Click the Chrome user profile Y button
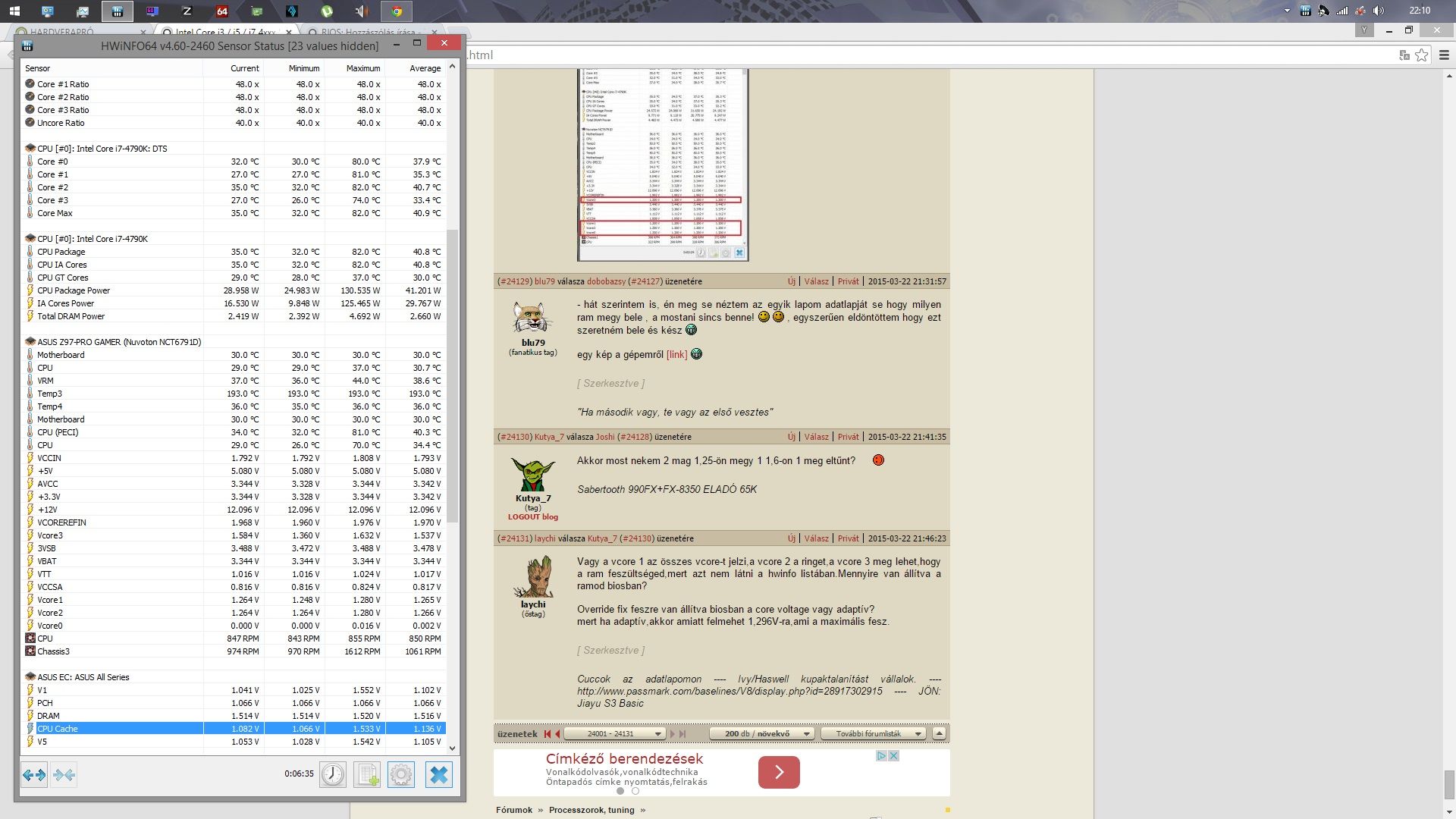 1364,30
